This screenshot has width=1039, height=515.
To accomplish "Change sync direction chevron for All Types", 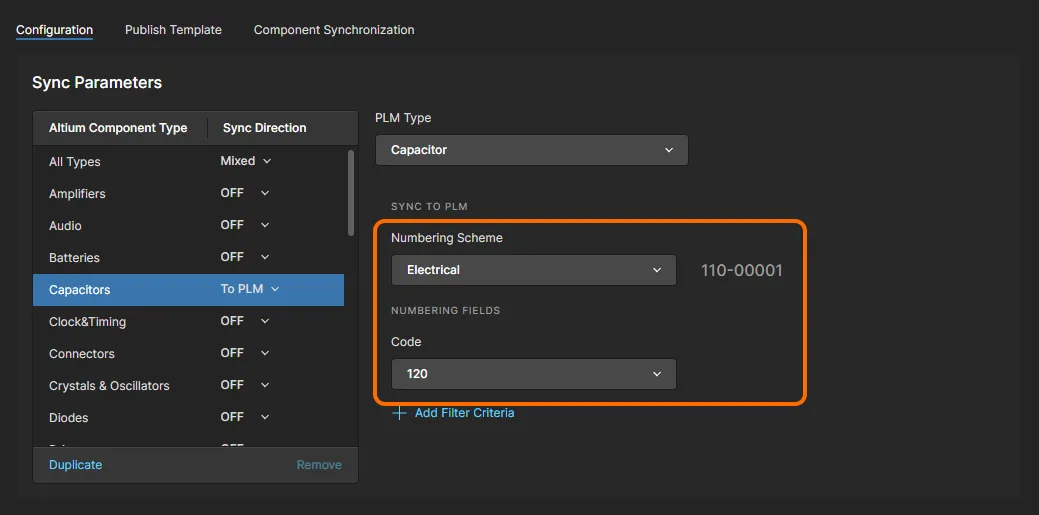I will pos(267,161).
